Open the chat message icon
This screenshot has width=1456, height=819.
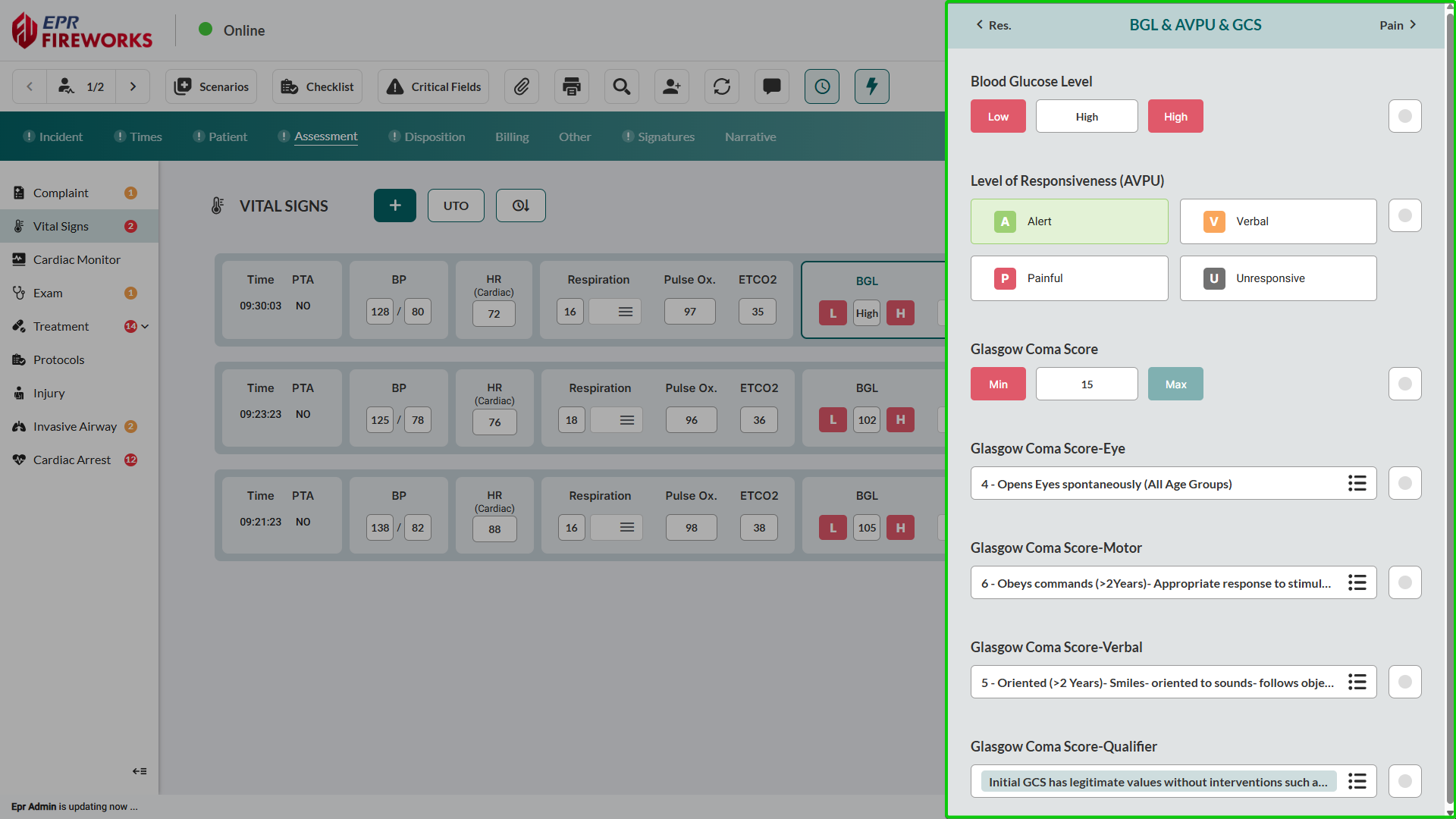[771, 86]
